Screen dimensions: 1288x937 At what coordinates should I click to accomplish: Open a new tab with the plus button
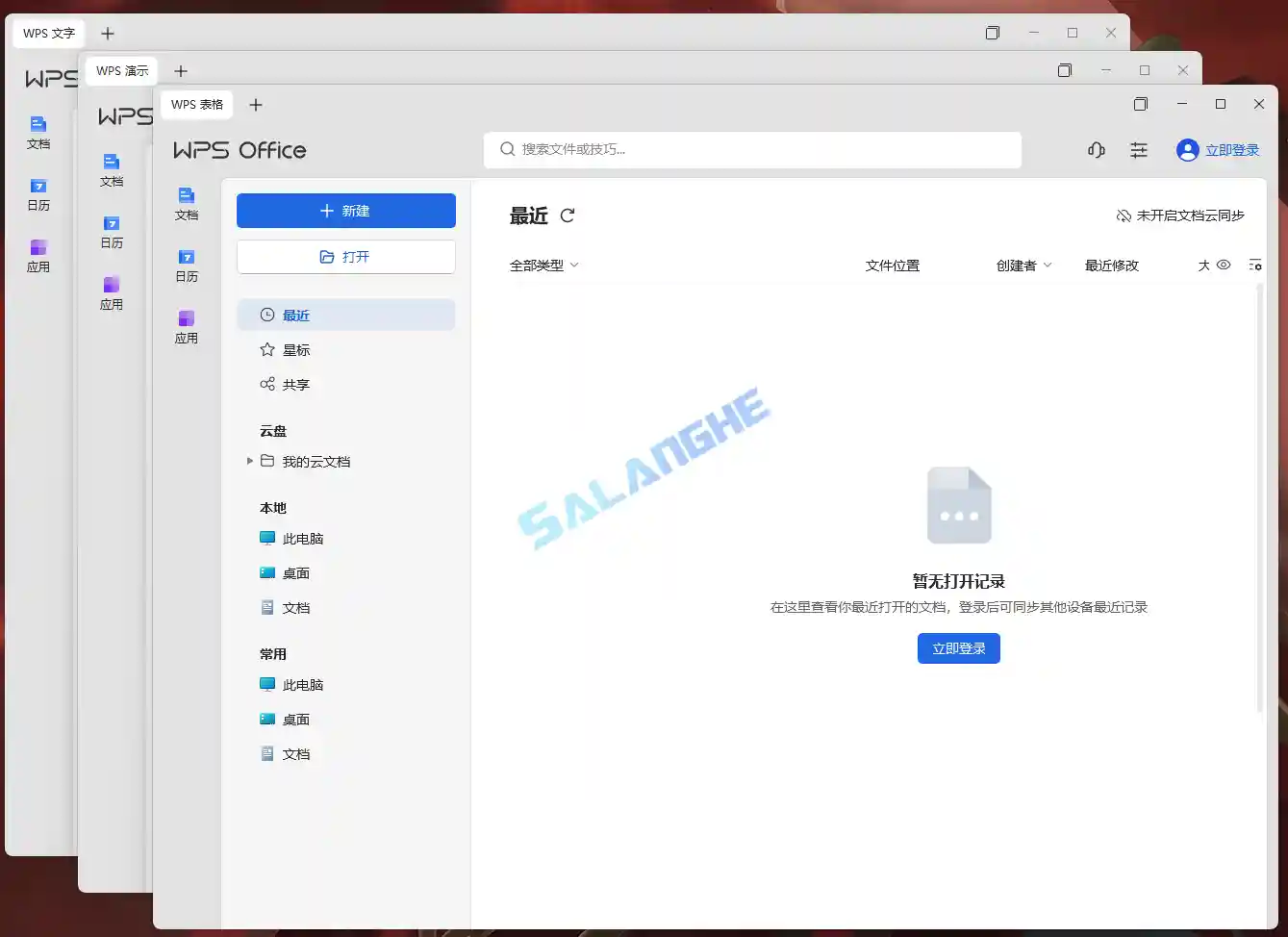pyautogui.click(x=256, y=104)
